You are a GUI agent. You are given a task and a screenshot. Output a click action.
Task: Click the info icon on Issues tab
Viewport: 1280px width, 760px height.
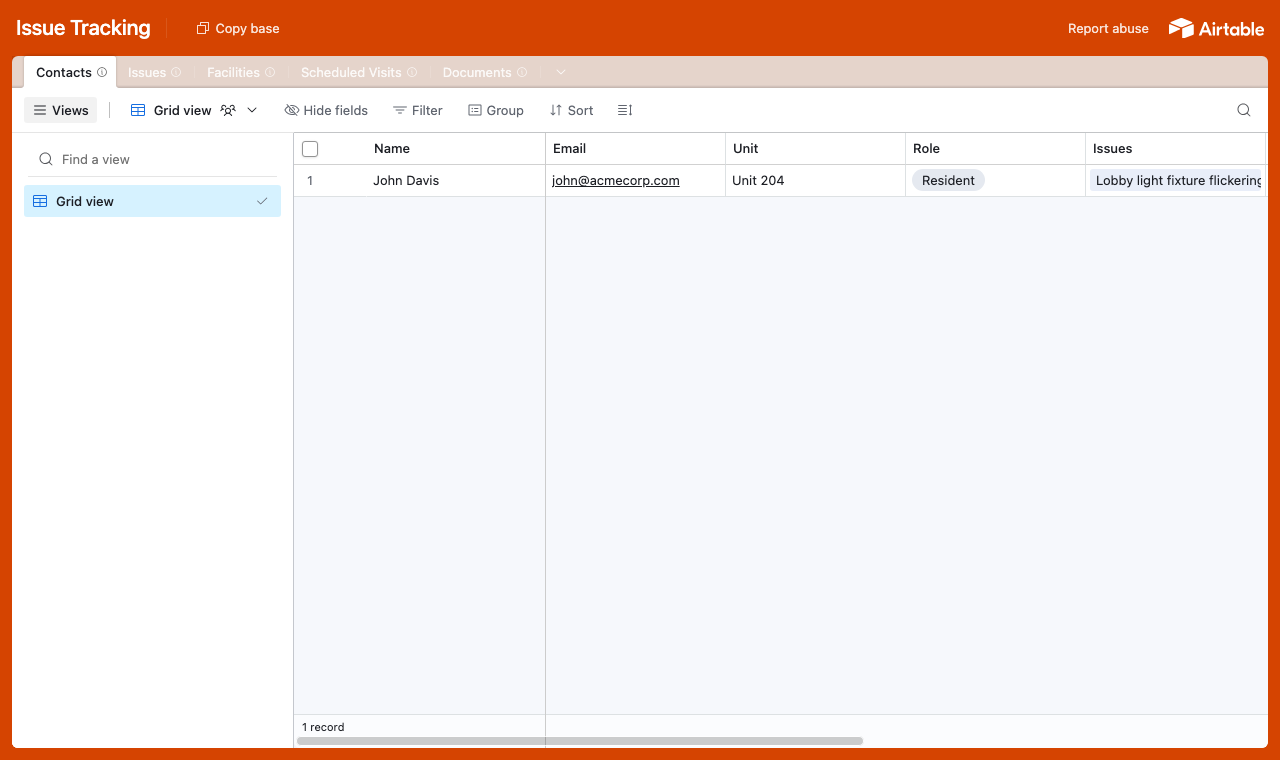pos(176,72)
